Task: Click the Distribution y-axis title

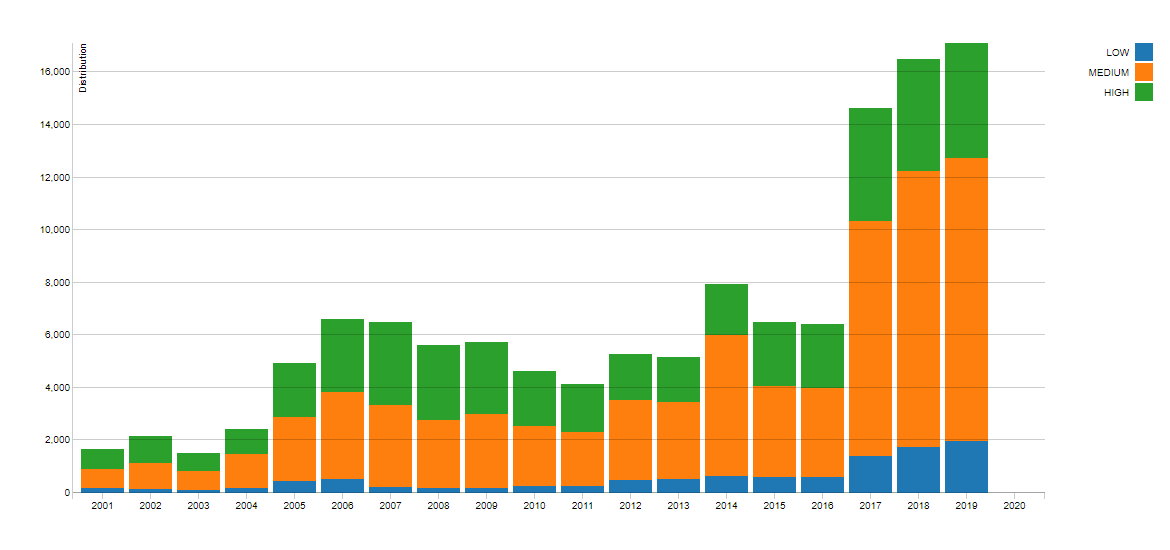Action: [84, 68]
